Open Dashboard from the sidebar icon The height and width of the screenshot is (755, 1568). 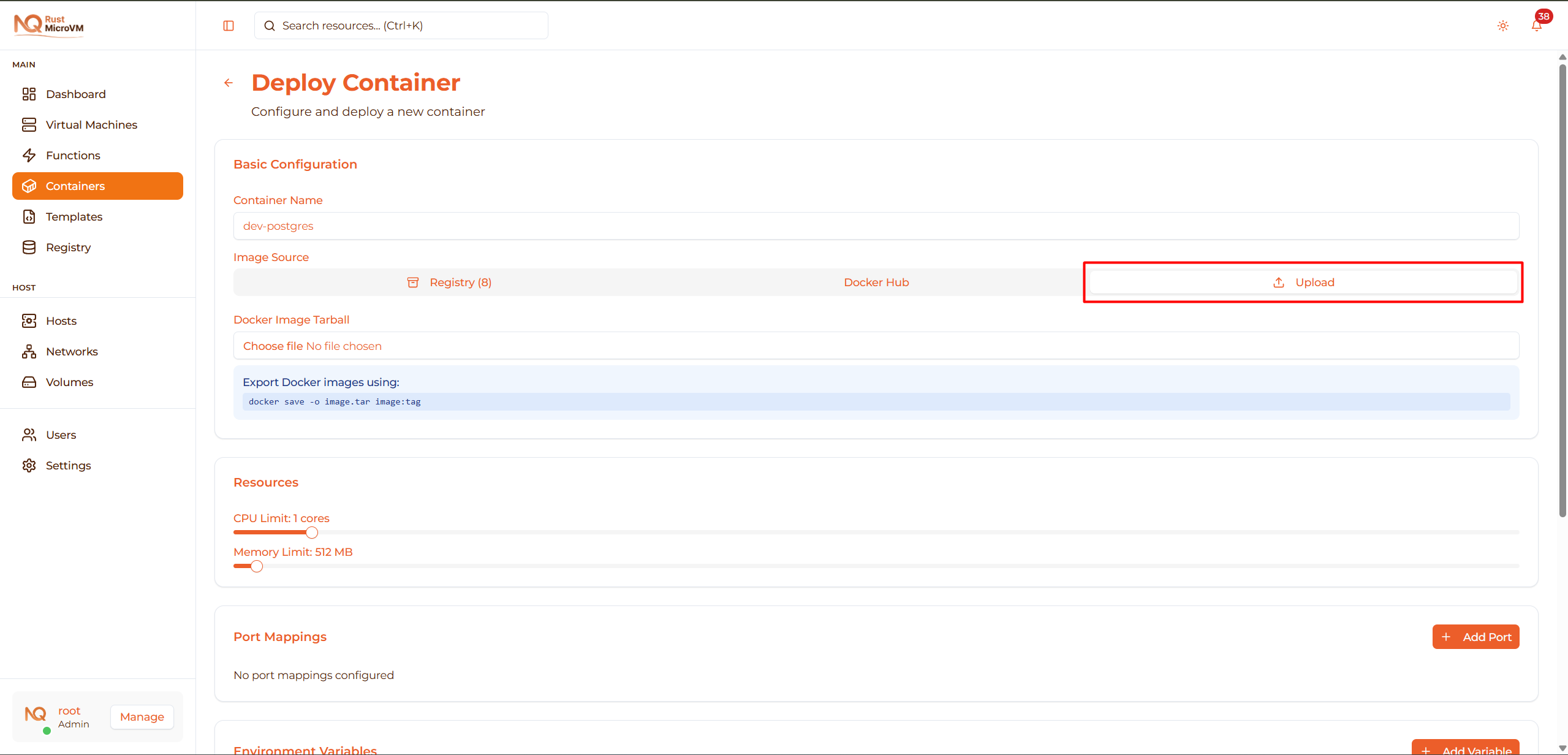(x=29, y=94)
